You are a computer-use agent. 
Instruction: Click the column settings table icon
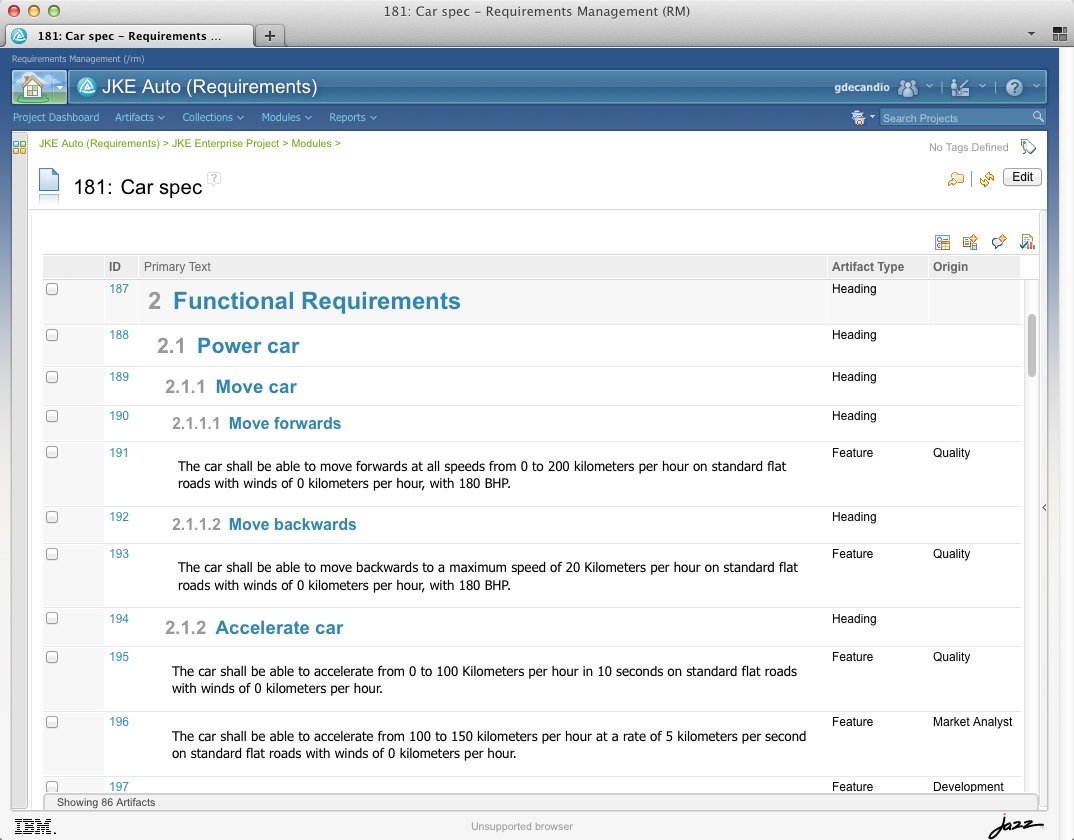[942, 242]
